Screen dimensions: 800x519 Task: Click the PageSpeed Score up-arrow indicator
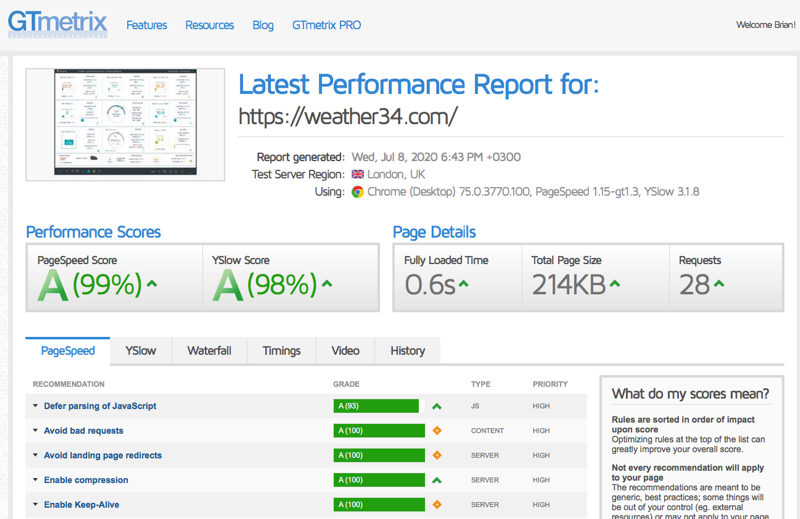point(152,284)
